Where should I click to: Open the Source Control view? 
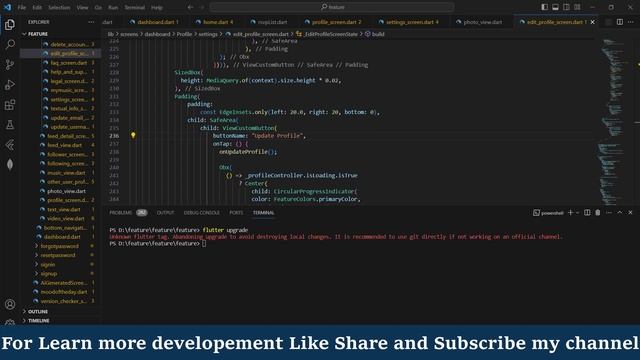10,64
